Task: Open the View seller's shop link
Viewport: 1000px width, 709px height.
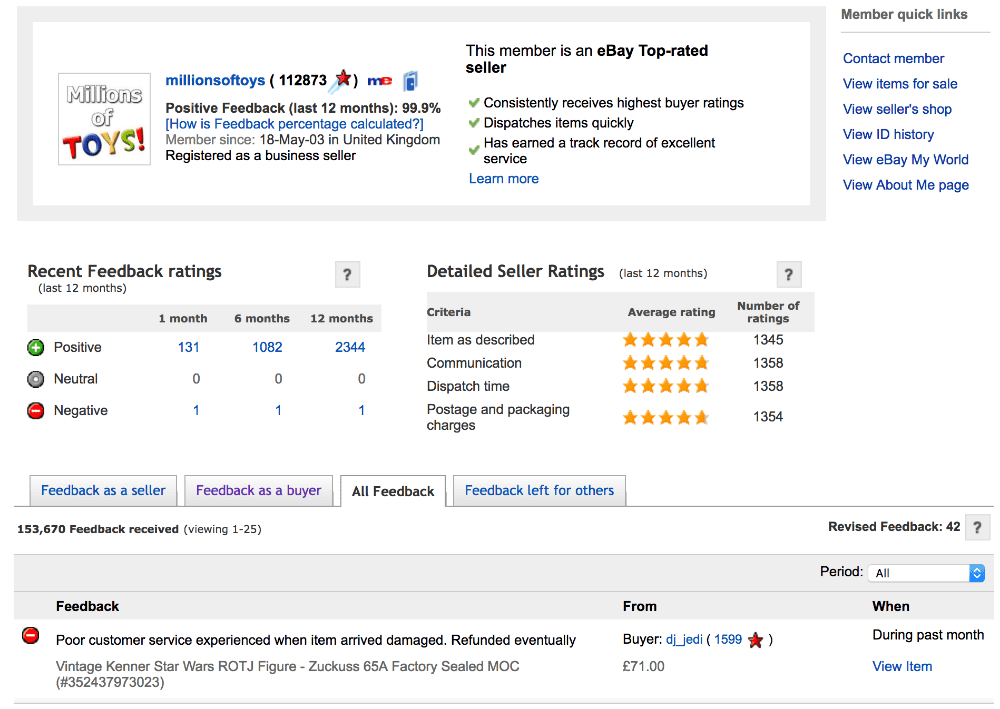Action: coord(897,109)
